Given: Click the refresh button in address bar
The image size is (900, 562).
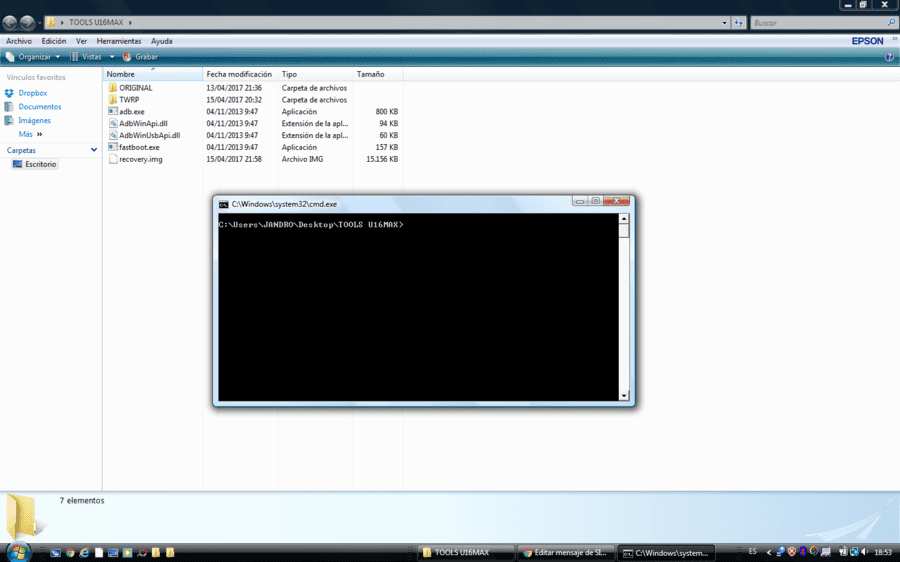Looking at the screenshot, I should pyautogui.click(x=738, y=23).
